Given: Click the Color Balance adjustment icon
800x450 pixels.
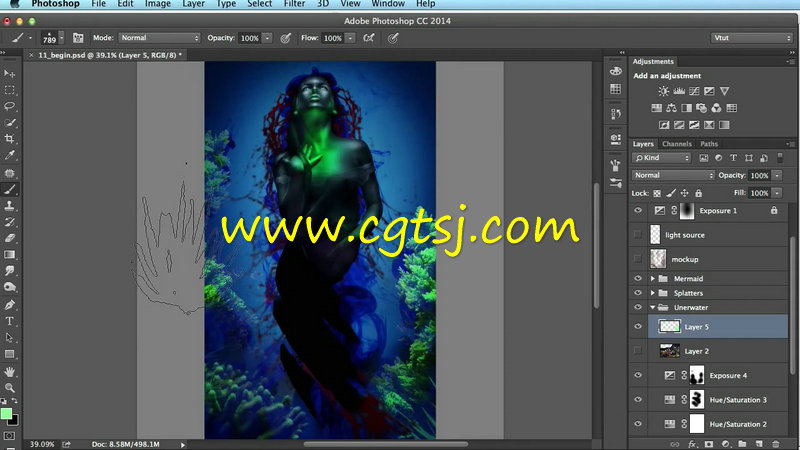Looking at the screenshot, I should [671, 108].
